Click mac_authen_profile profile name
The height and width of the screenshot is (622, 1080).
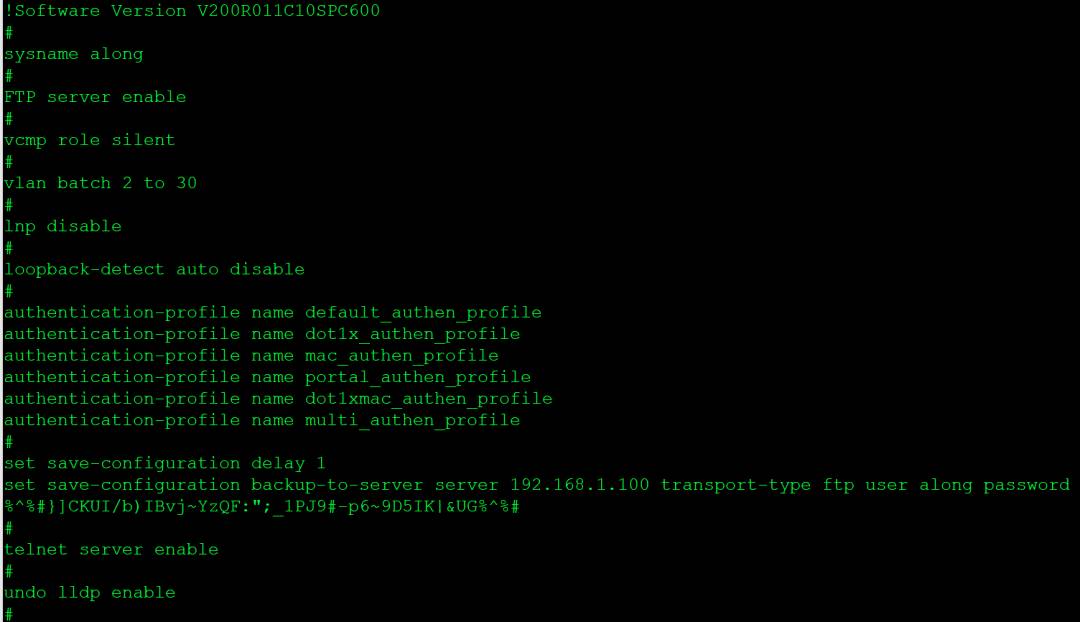[402, 356]
